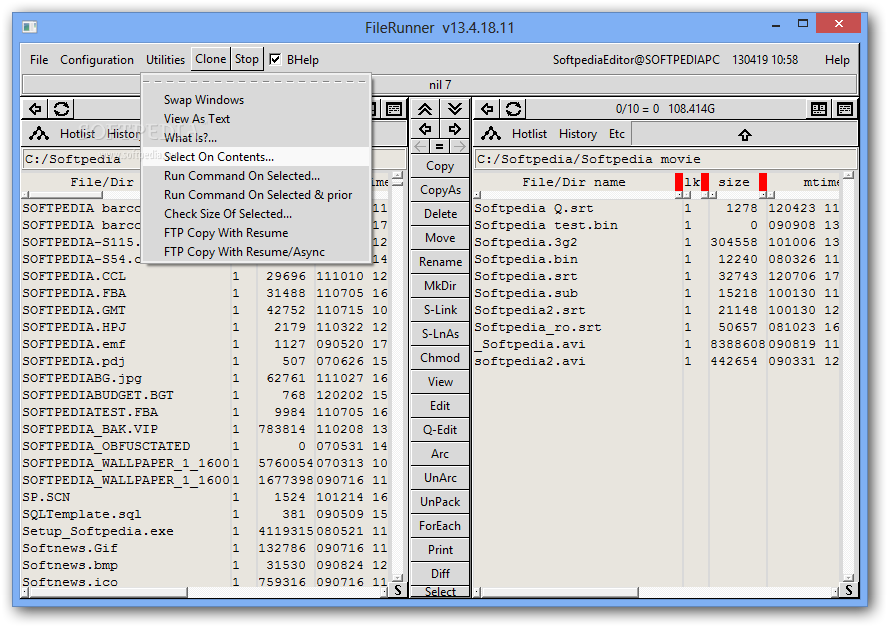The width and height of the screenshot is (888, 627).
Task: Click the FileRunner application icon in title bar
Action: point(29,27)
